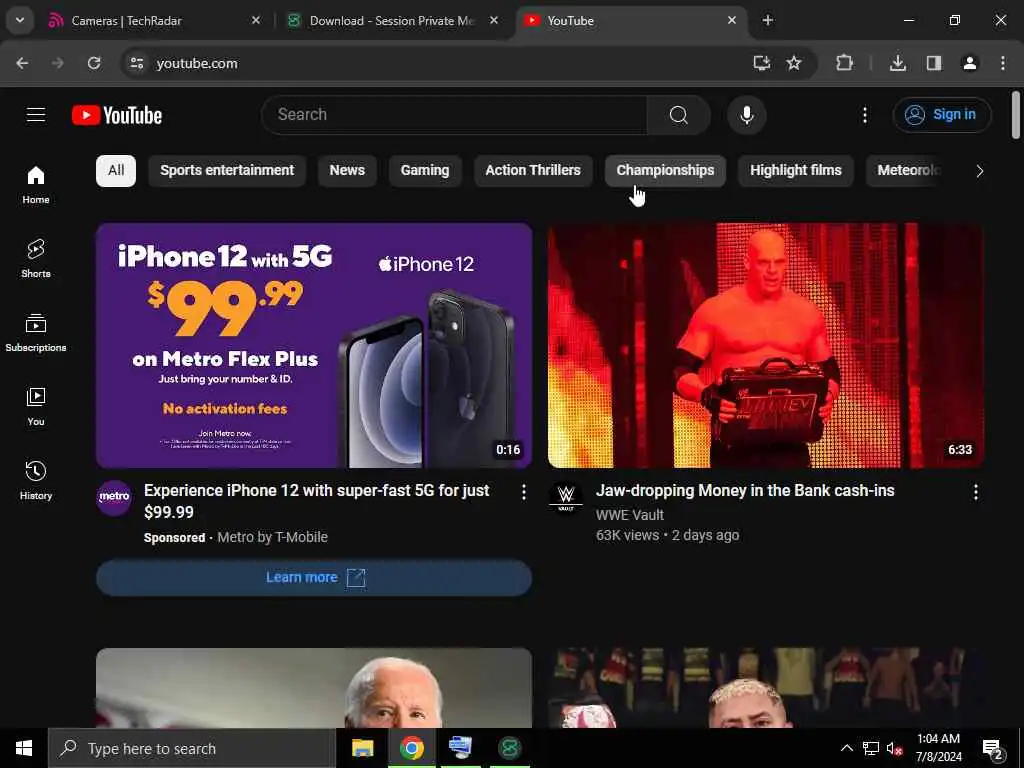The image size is (1024, 768).
Task: Open the Metro by T-Mobile advertiser link
Action: pos(272,537)
